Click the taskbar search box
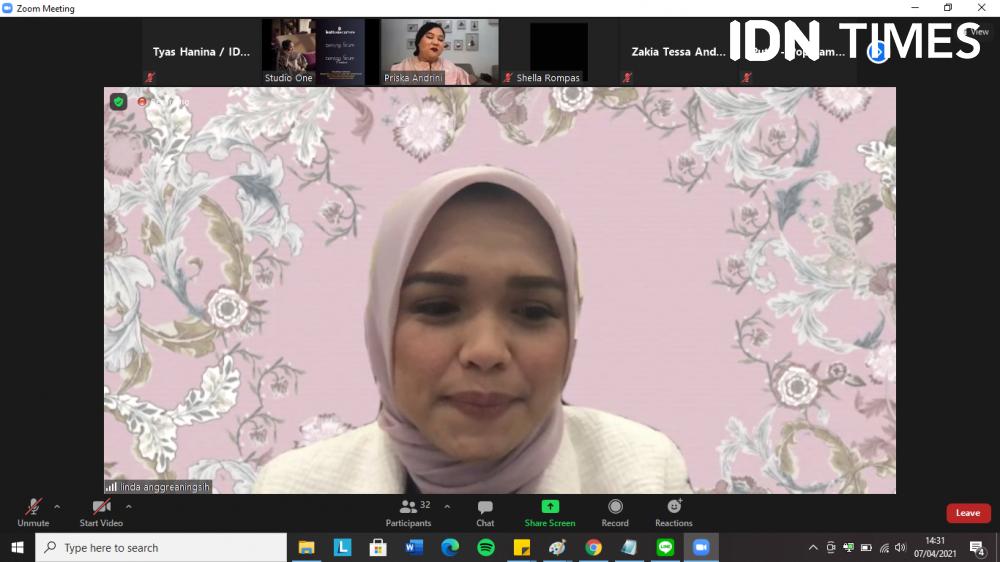Screen dimensions: 1000x562 point(161,547)
